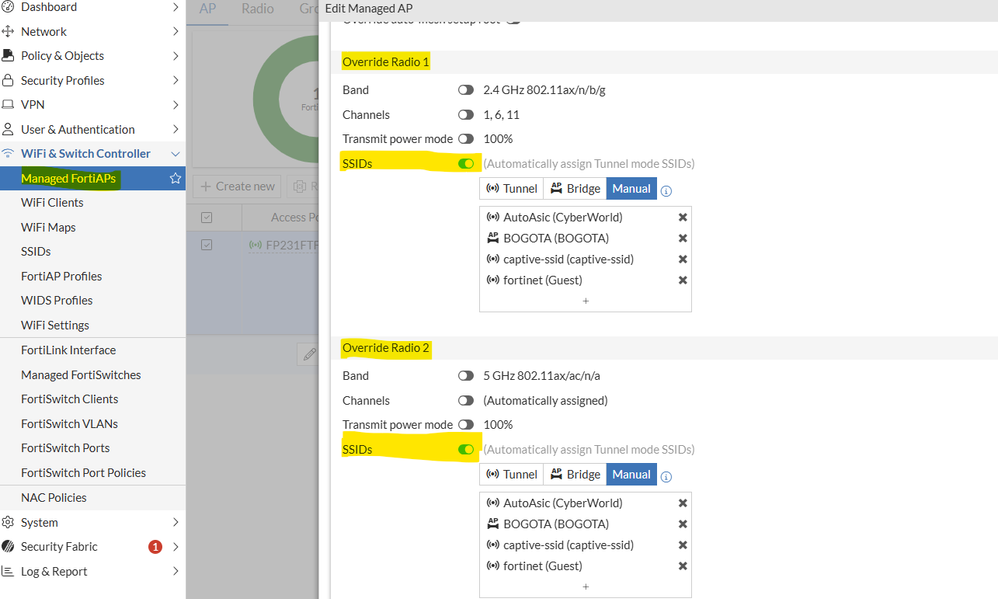Remove captive-ssid from Radio 1 list
Image resolution: width=998 pixels, height=599 pixels.
683,259
